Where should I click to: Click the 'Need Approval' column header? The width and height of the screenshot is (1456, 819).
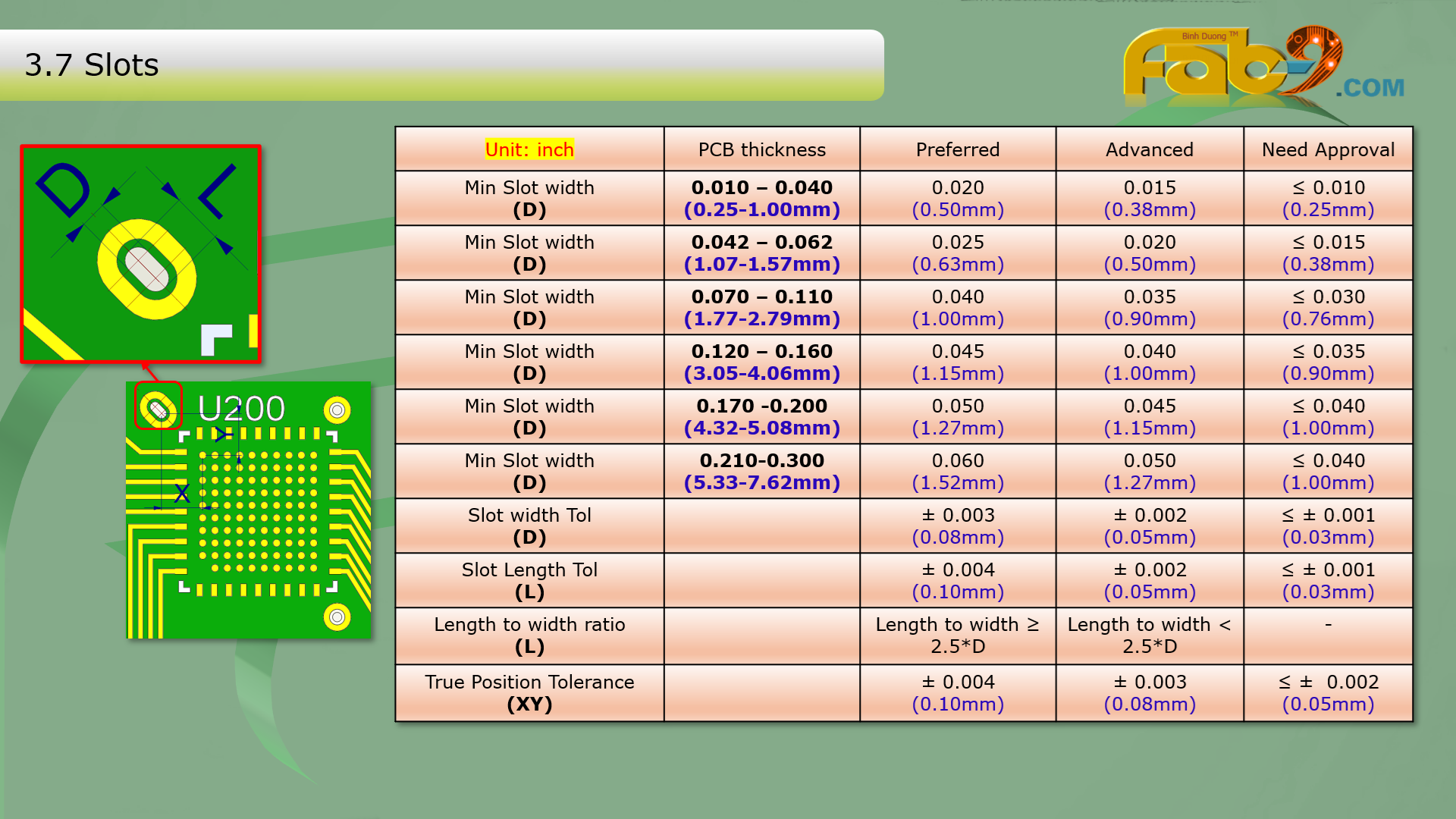point(1328,149)
